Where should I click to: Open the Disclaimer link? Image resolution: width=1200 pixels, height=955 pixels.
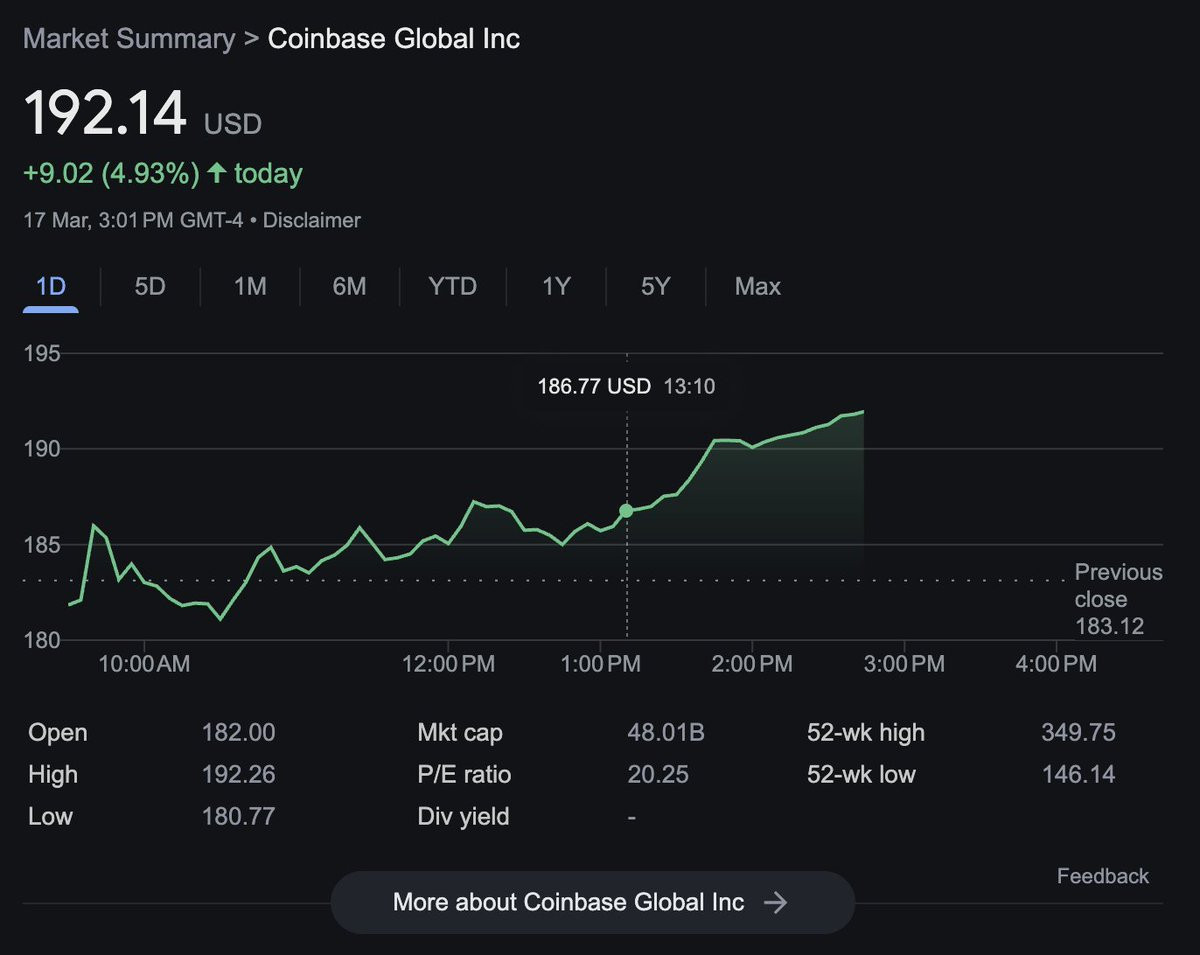[x=312, y=220]
